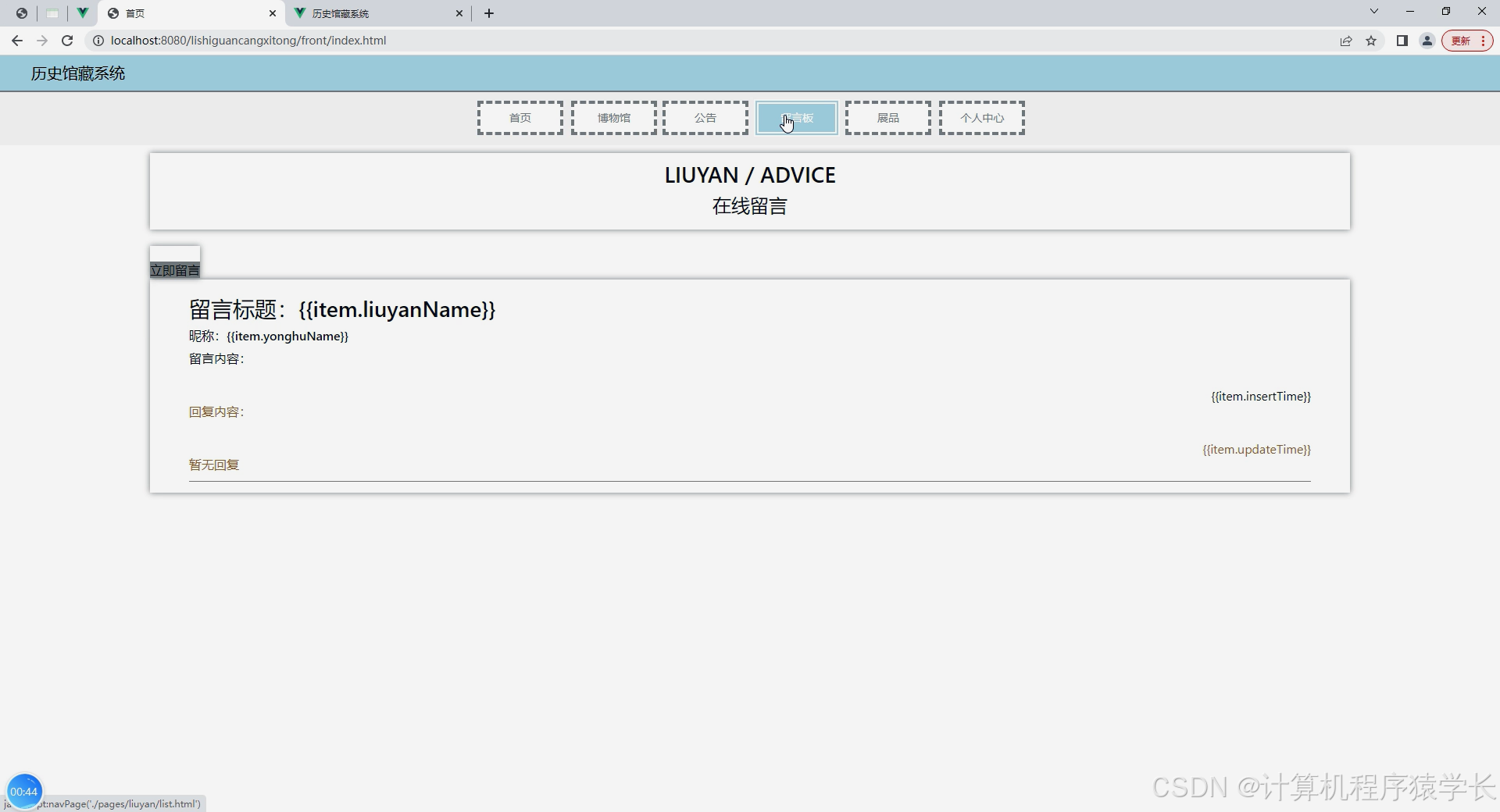Click the 在线留言 subtitle
Image resolution: width=1500 pixels, height=812 pixels.
pos(750,206)
